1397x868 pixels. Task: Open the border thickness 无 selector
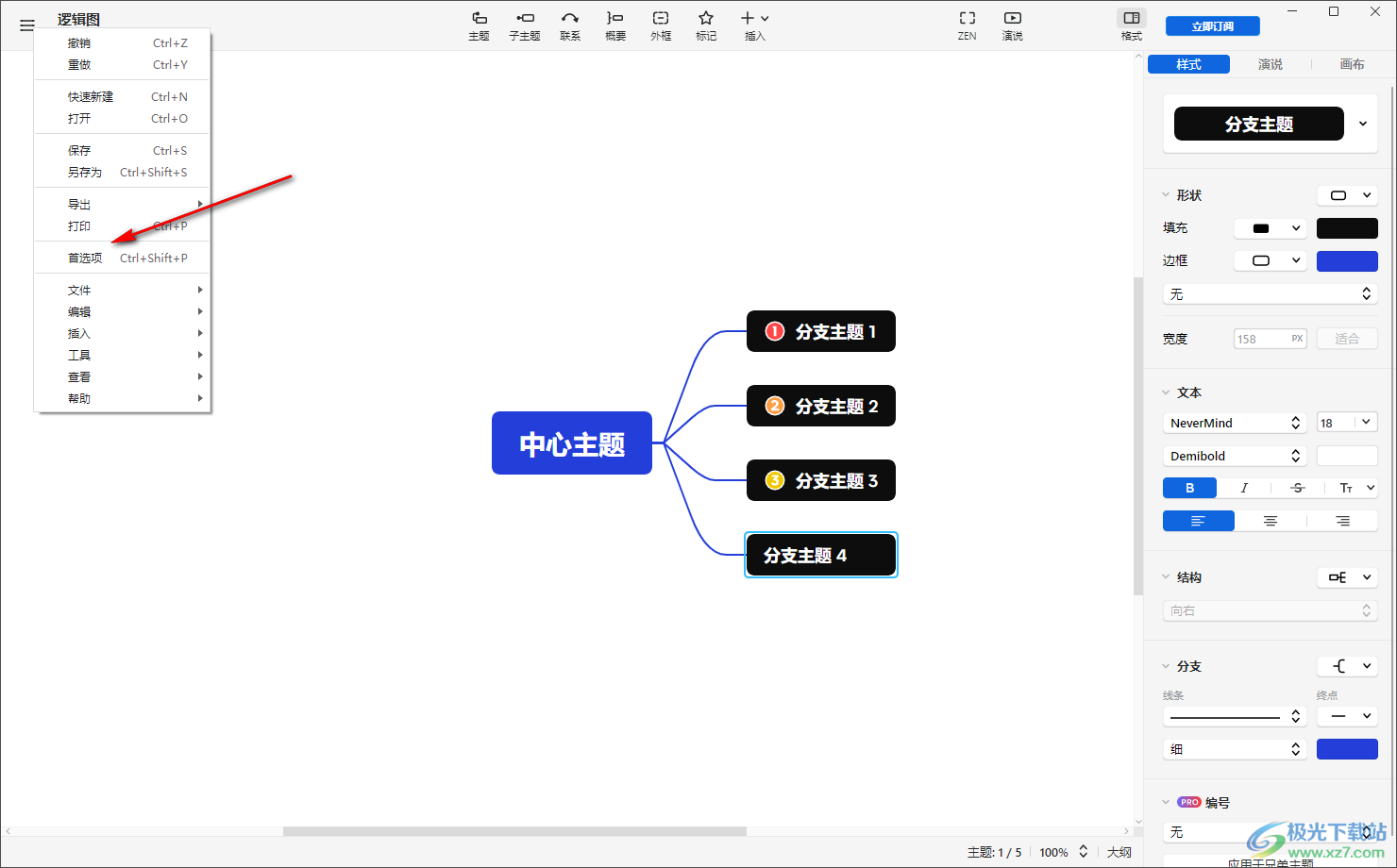tap(1271, 294)
